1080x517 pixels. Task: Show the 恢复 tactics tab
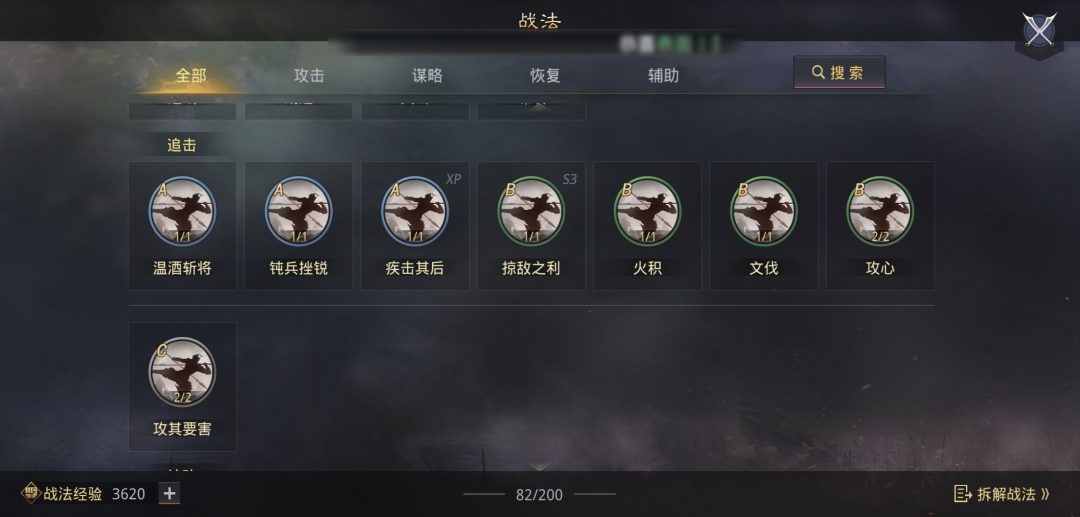(545, 75)
